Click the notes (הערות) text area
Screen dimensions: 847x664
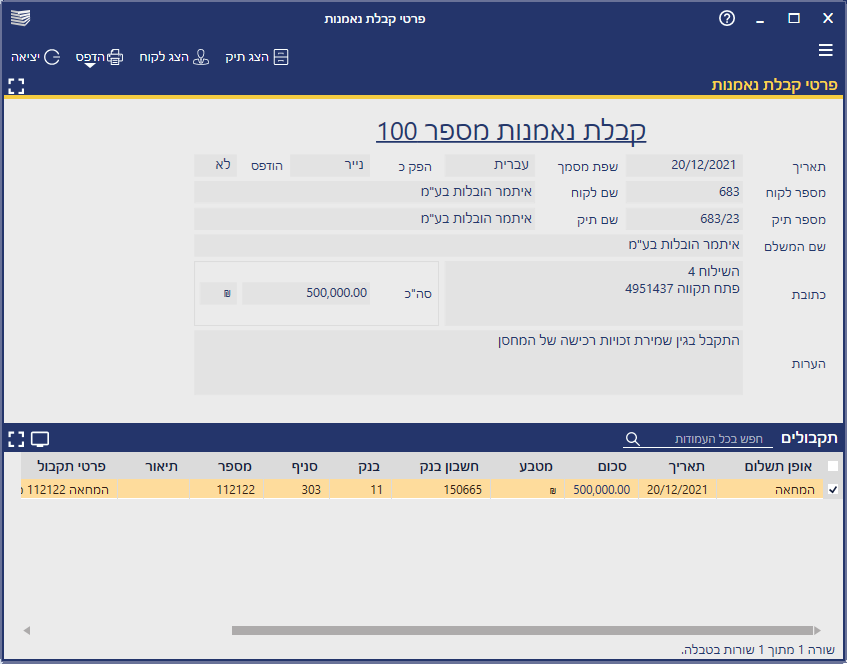coord(468,363)
